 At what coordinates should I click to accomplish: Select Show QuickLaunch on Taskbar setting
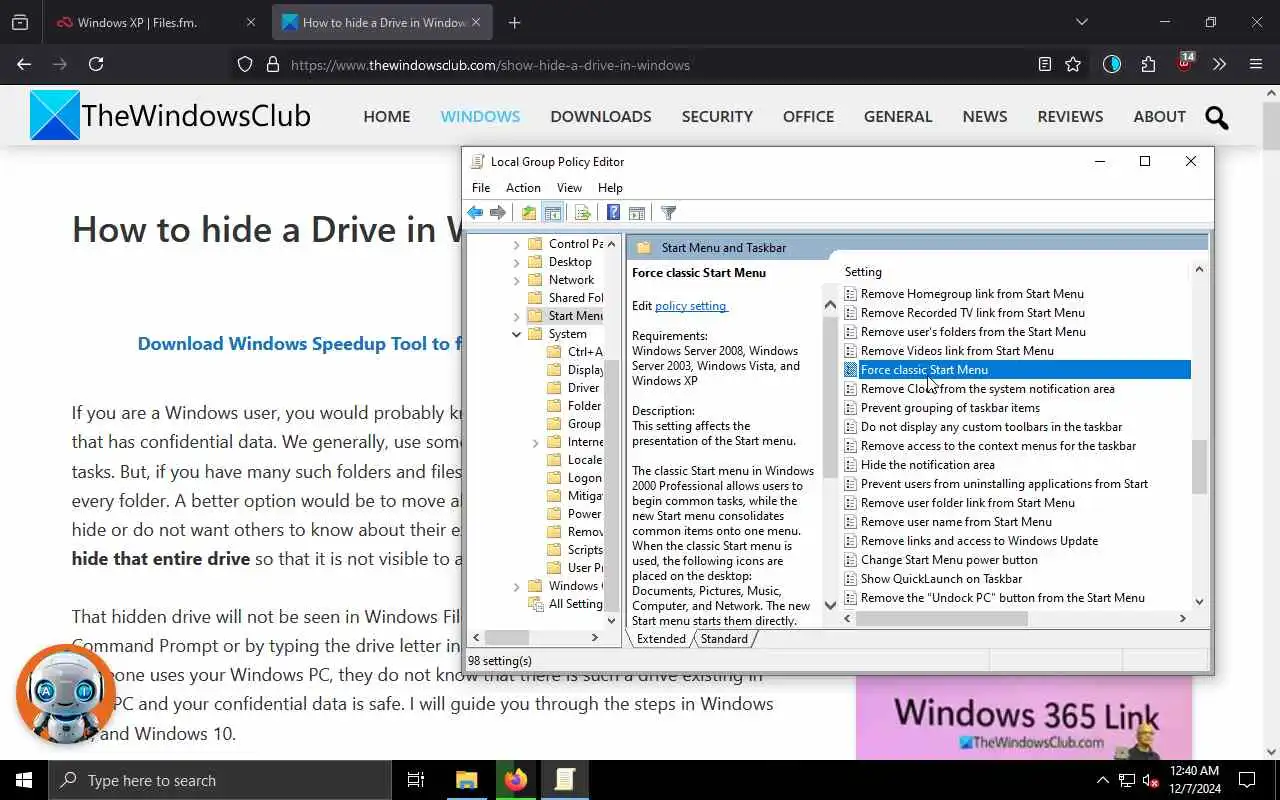click(x=941, y=579)
